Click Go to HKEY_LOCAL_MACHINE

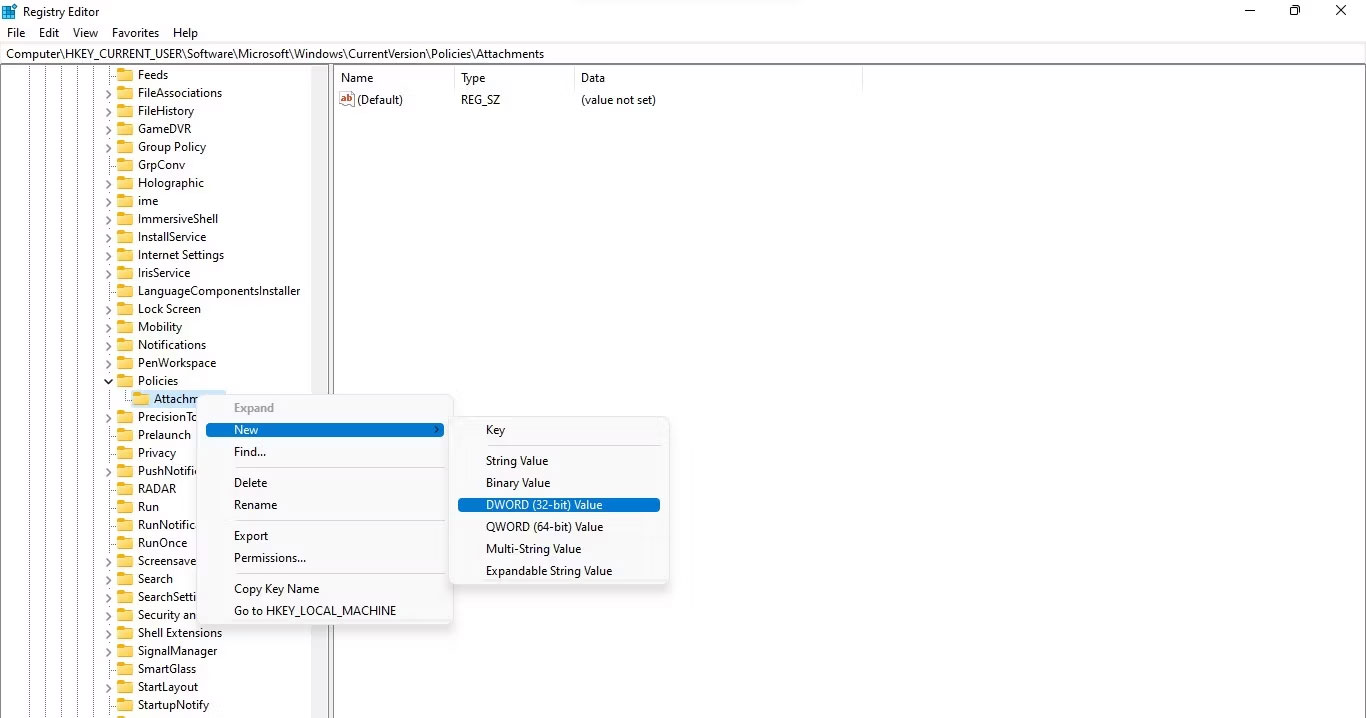pos(315,611)
